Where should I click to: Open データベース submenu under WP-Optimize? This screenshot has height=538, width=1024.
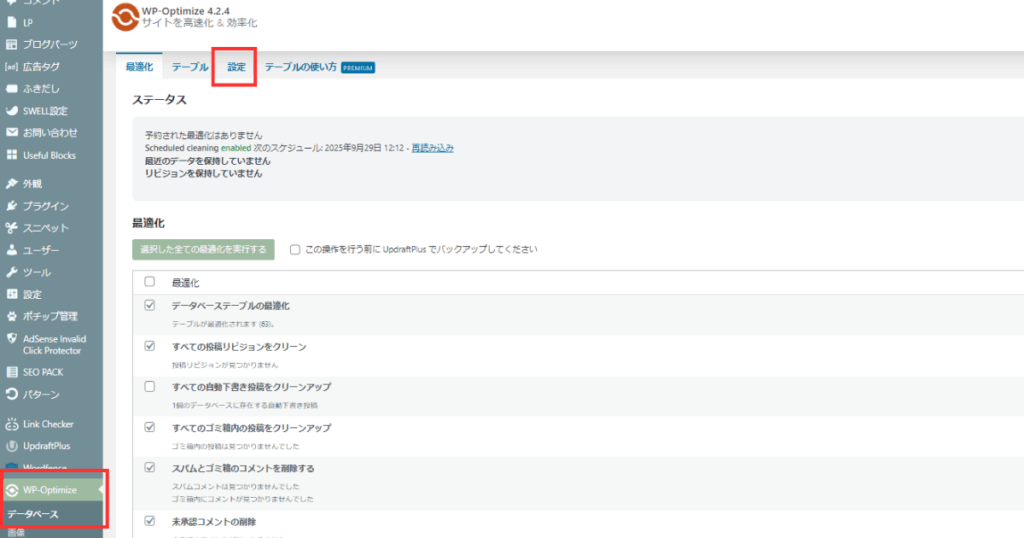pos(32,514)
